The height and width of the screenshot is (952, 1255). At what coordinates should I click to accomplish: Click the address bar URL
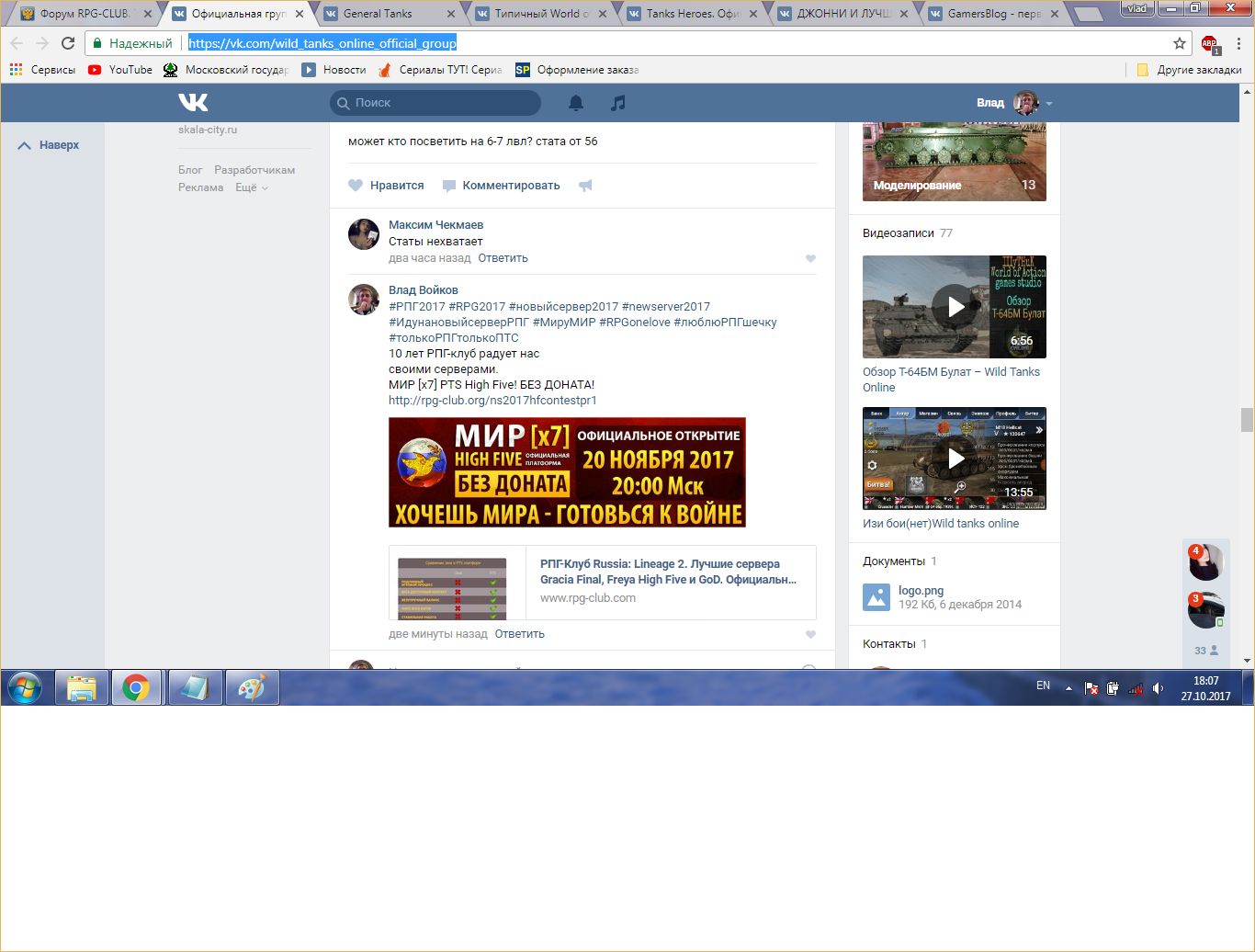pyautogui.click(x=322, y=43)
